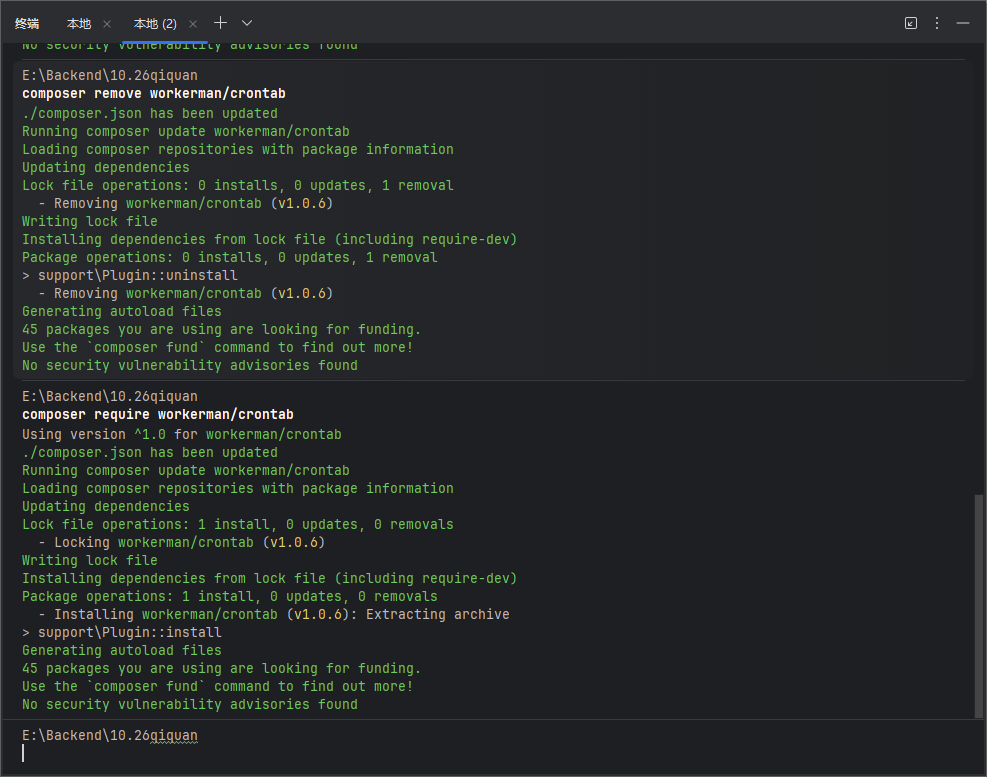Close the 本地 terminal tab
Screen dimensions: 987x777
[107, 24]
